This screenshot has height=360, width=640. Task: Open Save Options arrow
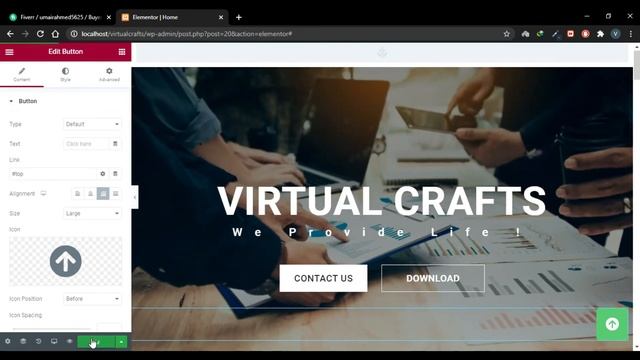click(x=122, y=342)
